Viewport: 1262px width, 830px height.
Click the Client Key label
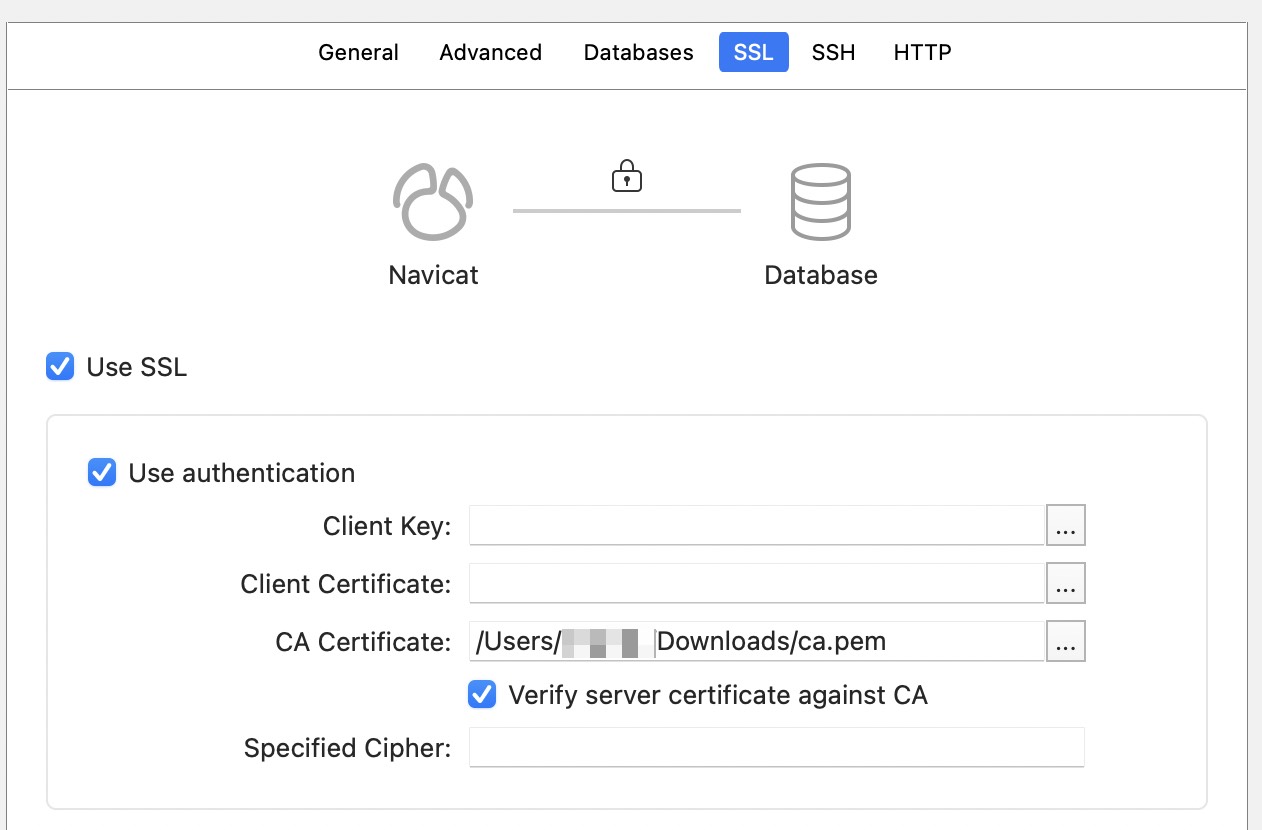pyautogui.click(x=387, y=526)
